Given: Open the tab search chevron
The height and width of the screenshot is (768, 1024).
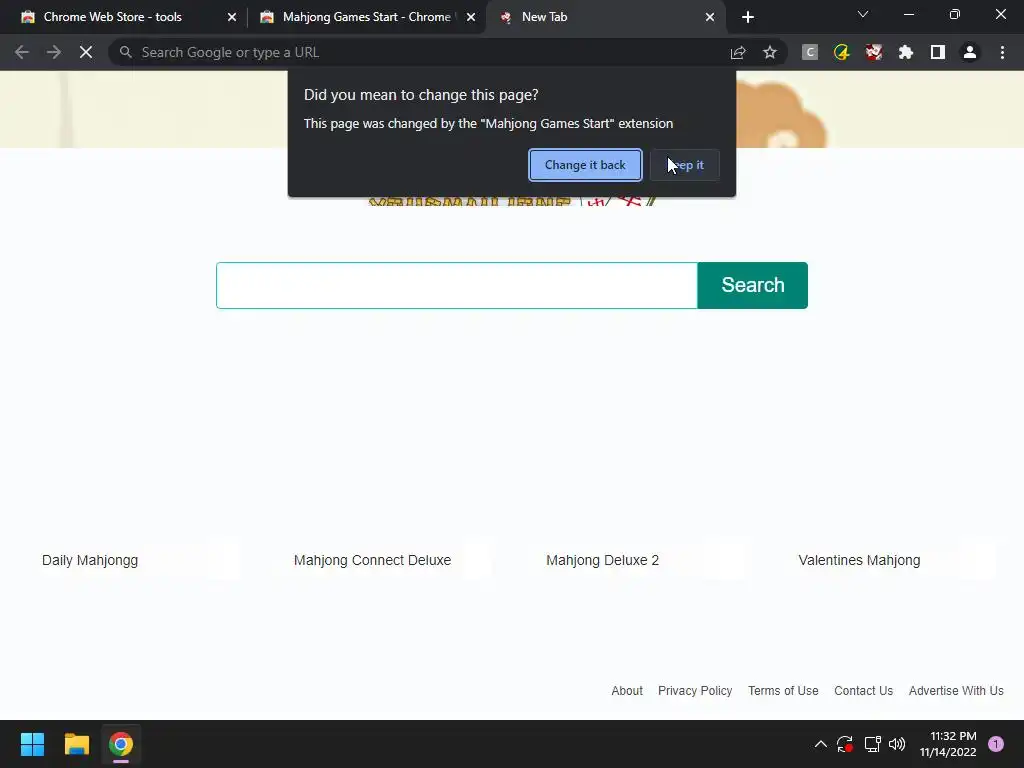Looking at the screenshot, I should tap(863, 14).
